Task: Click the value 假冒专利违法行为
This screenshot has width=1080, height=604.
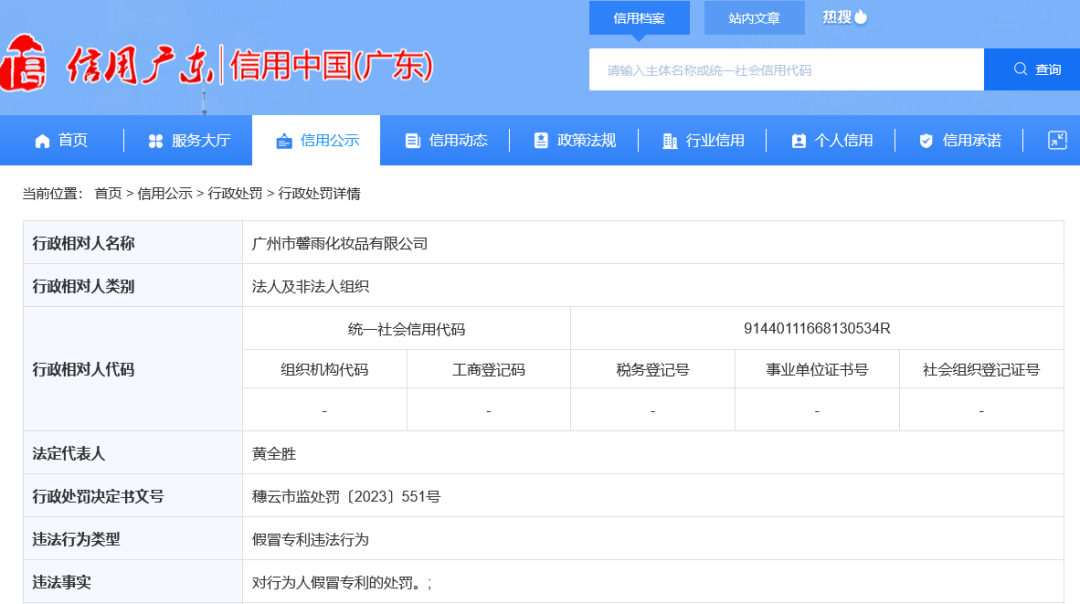Action: pyautogui.click(x=310, y=539)
